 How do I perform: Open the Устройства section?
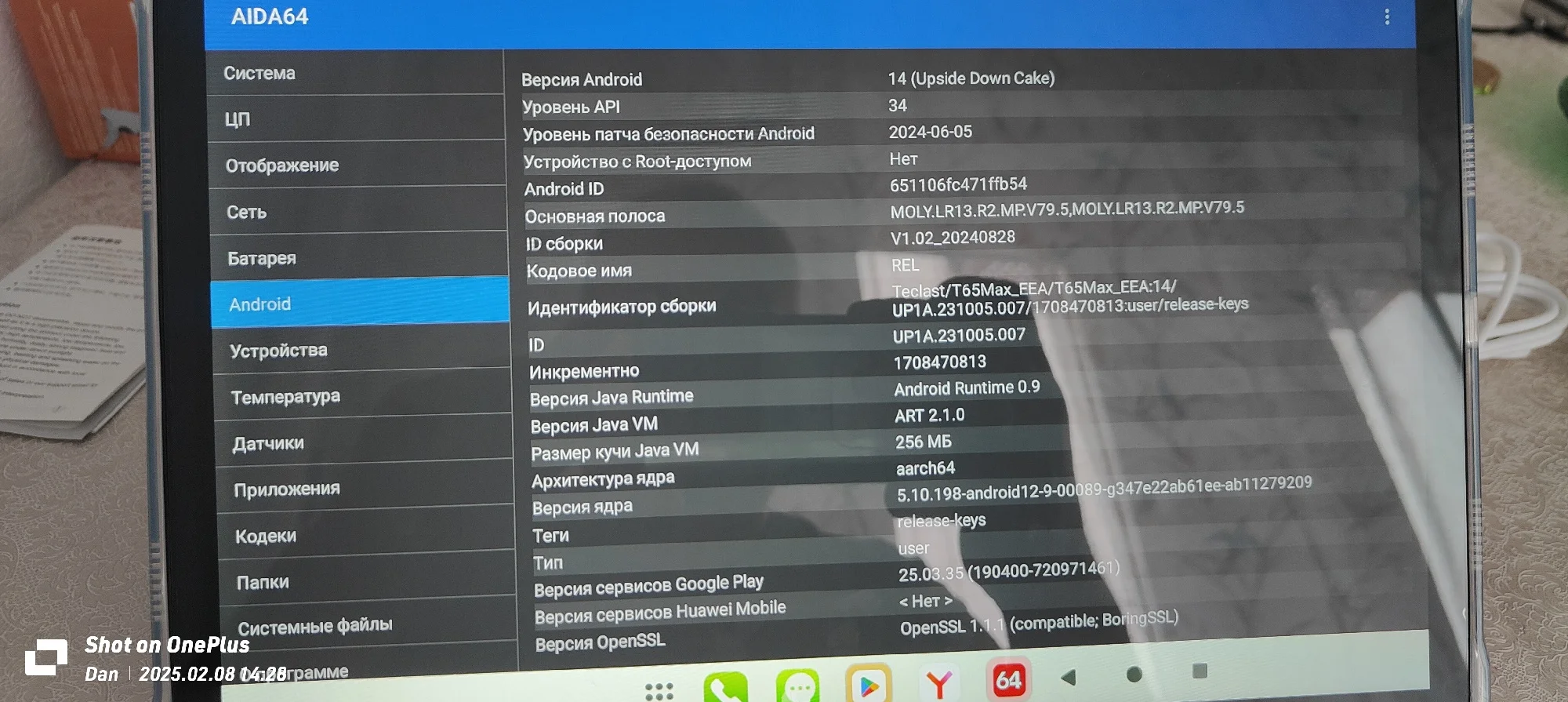point(361,350)
